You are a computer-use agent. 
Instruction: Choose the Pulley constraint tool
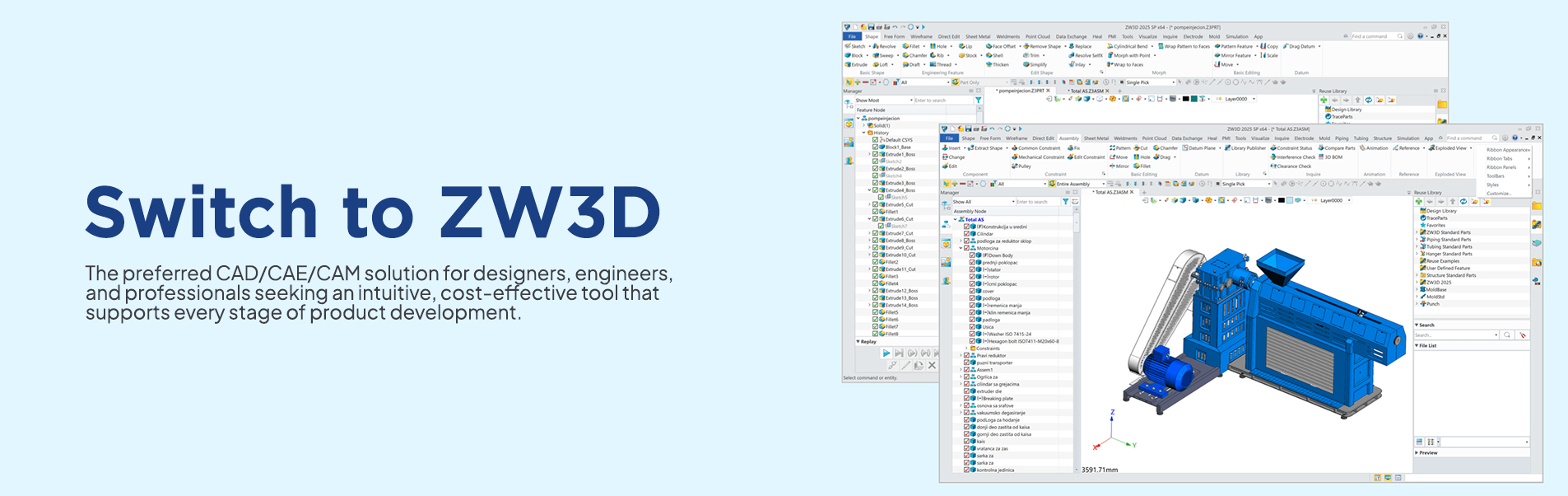pyautogui.click(x=1021, y=166)
